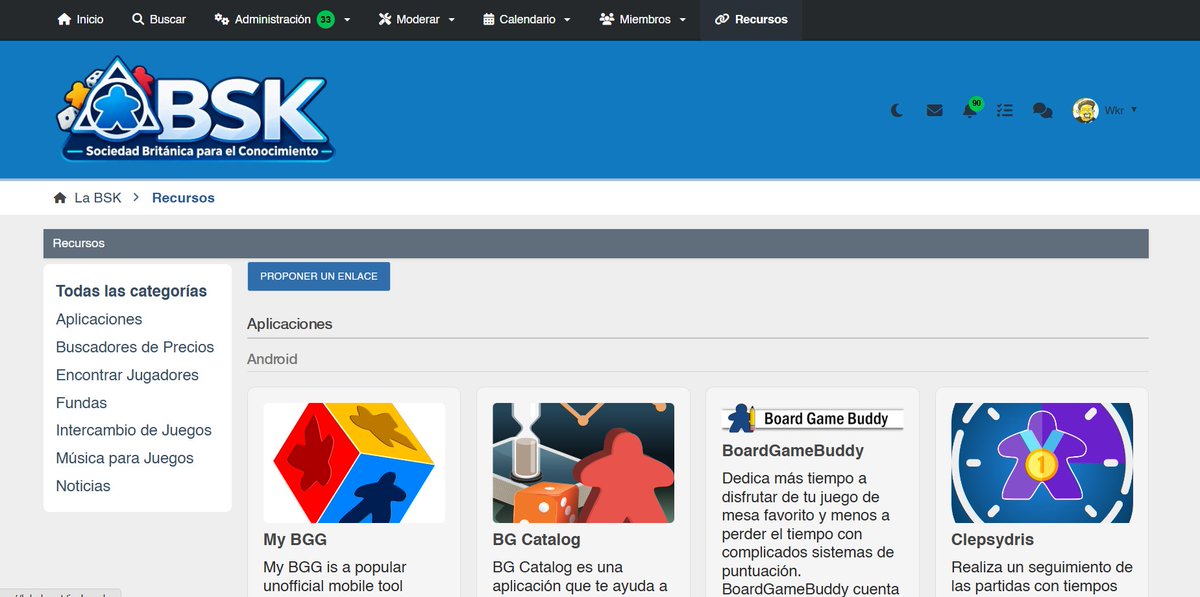The height and width of the screenshot is (597, 1200).
Task: Click the home icon in breadcrumb
Action: click(60, 198)
